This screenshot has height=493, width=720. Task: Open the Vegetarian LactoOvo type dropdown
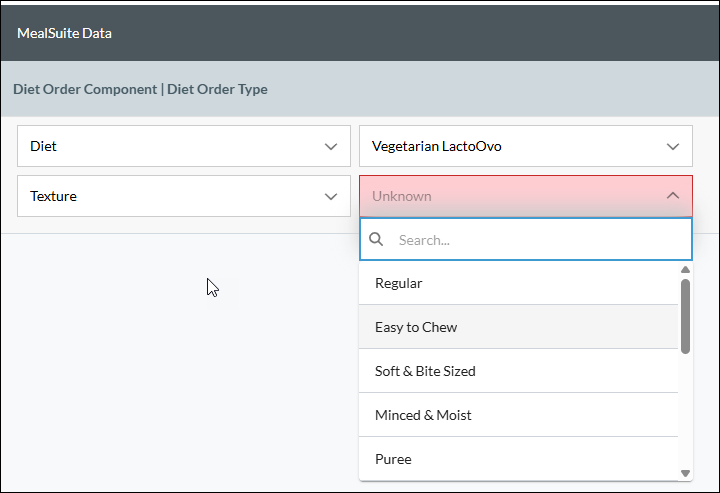[526, 146]
